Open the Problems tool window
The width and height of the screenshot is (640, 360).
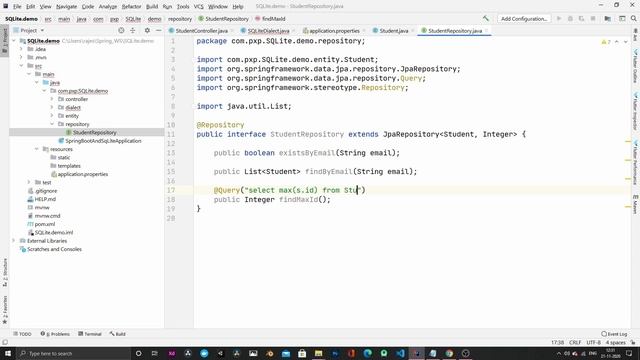coord(55,334)
